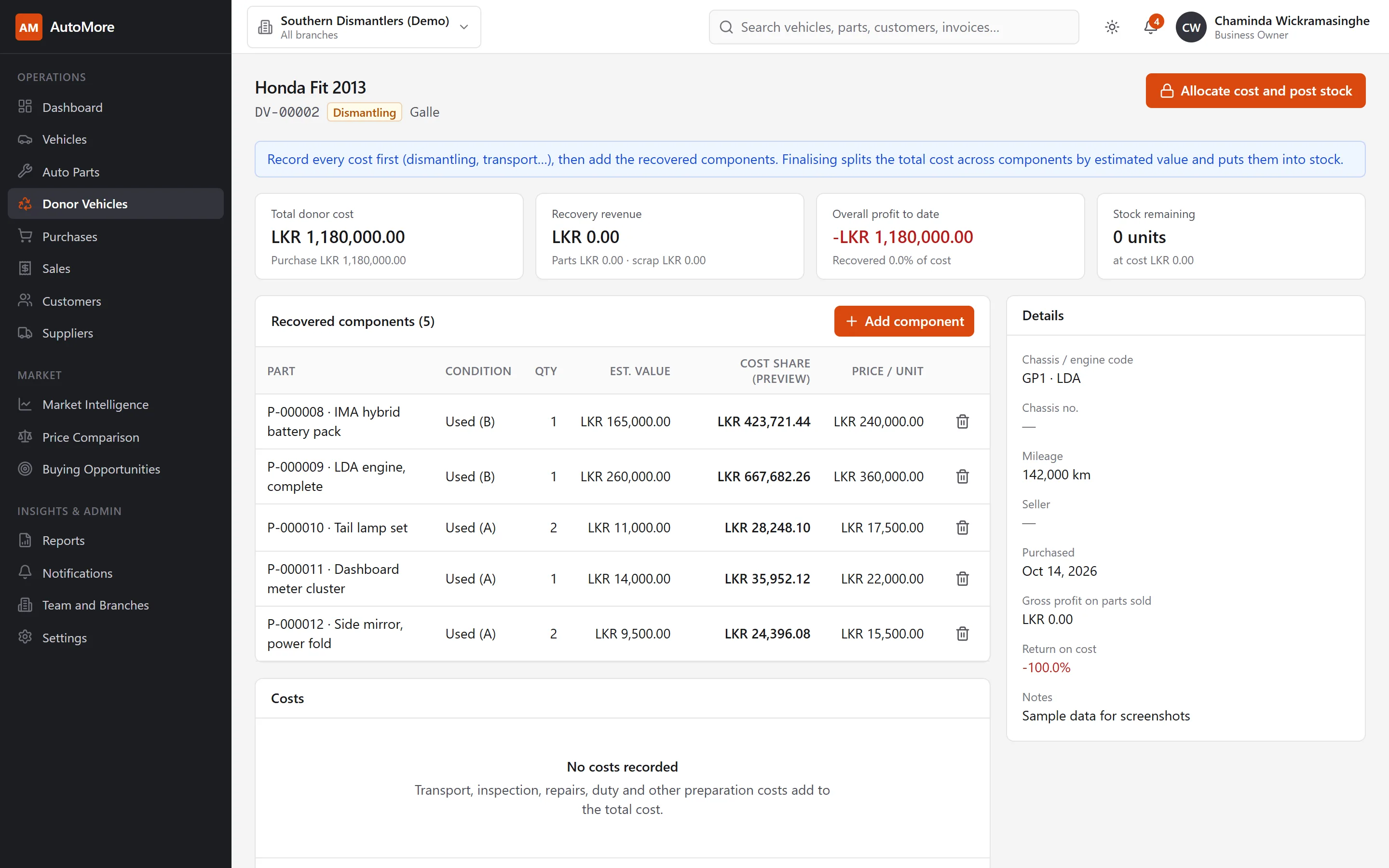Open the notifications bell with badge
The height and width of the screenshot is (868, 1389).
coord(1151,26)
